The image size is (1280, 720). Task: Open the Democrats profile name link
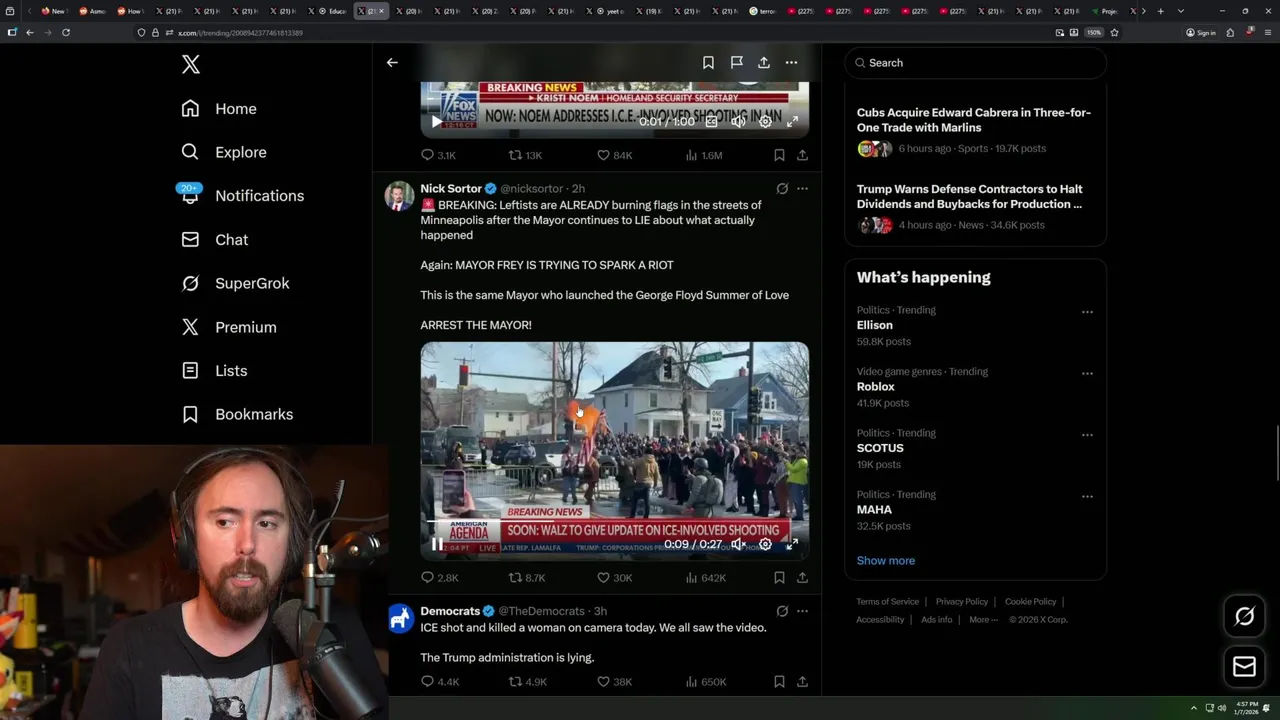coord(450,611)
